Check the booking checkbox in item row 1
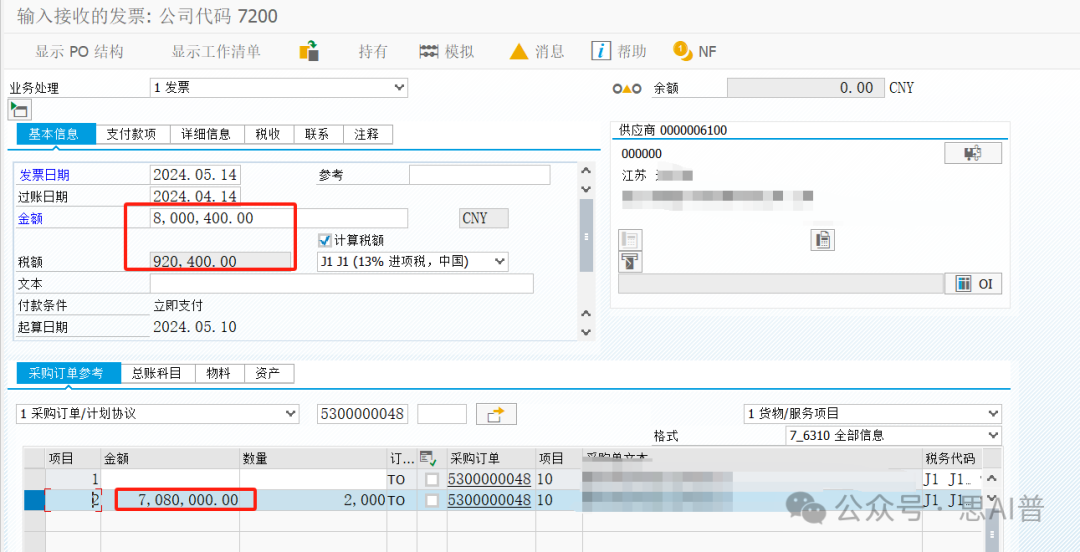Screen dimensions: 1080x552 [x=432, y=480]
